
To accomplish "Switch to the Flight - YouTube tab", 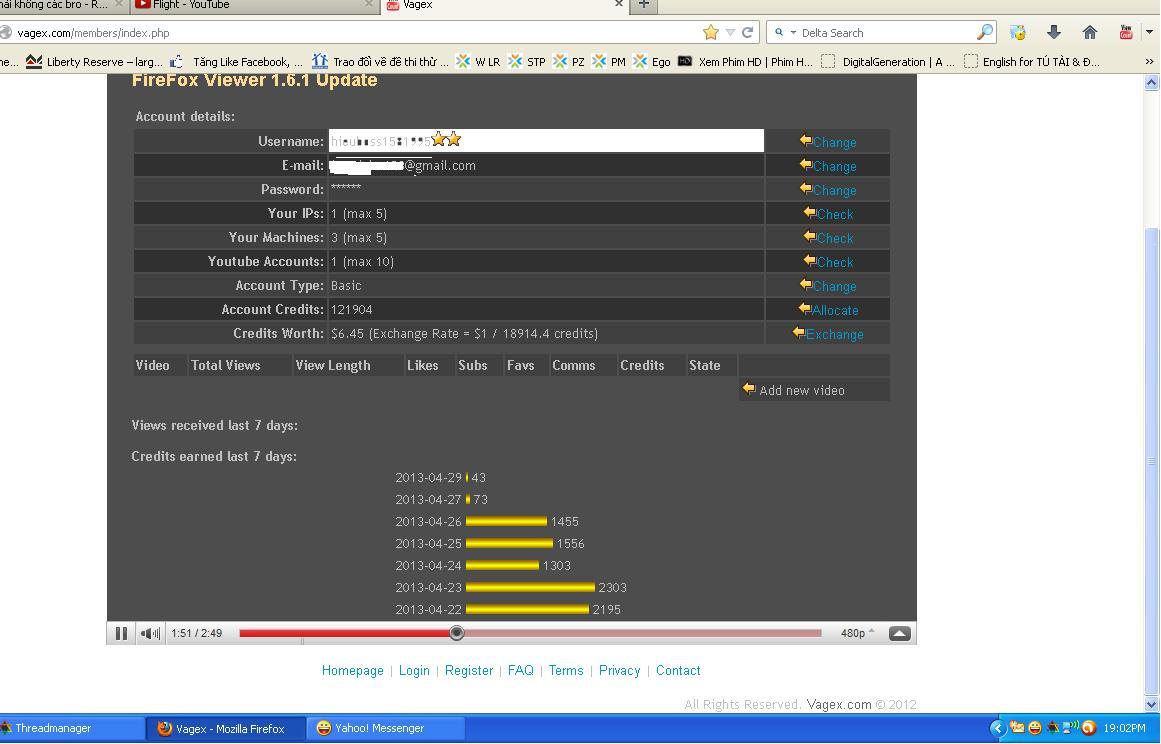I will [254, 5].
